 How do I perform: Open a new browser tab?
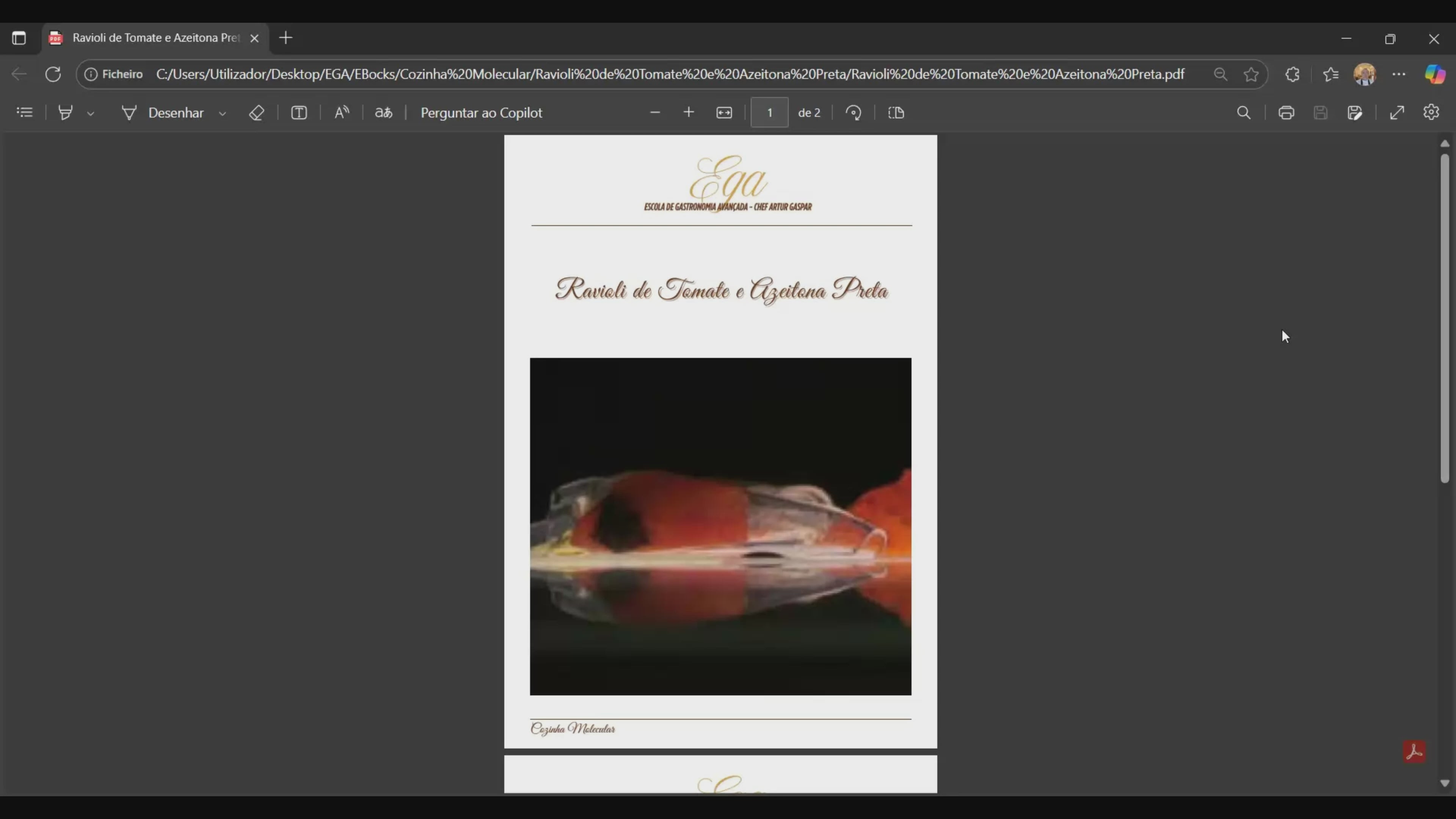point(286,38)
